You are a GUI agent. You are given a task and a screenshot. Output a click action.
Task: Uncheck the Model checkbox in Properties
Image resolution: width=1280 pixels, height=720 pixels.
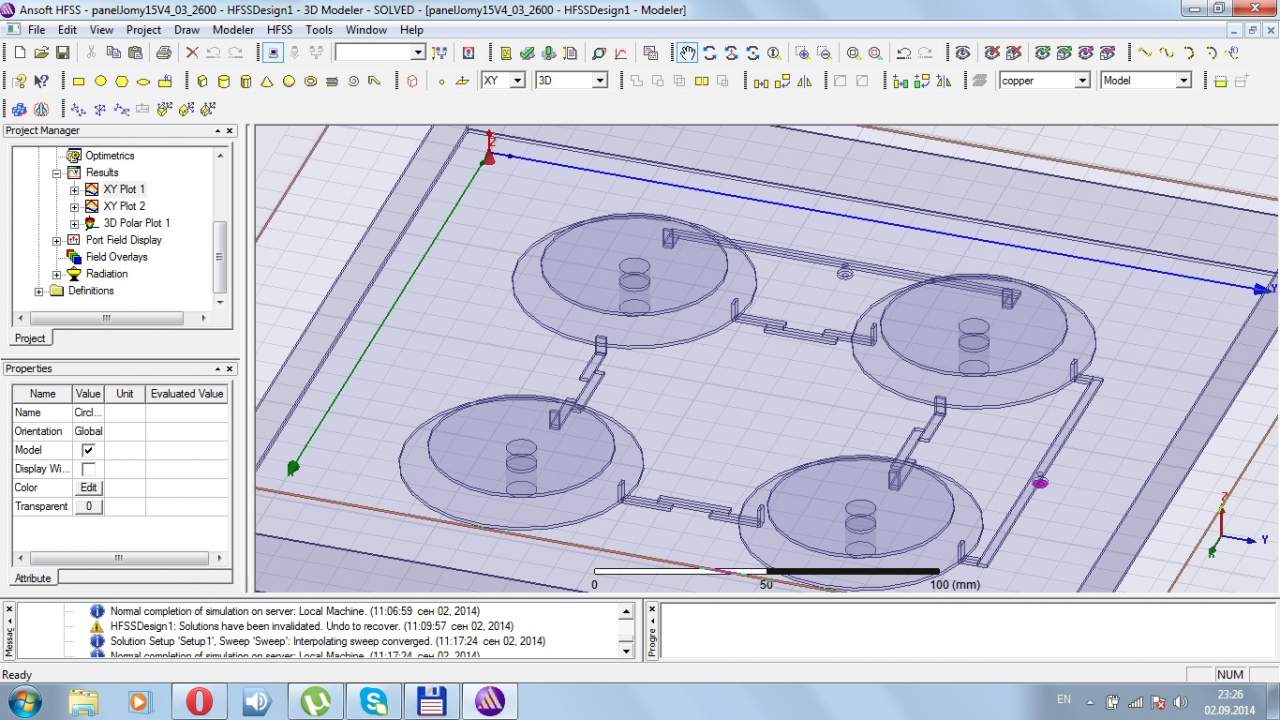click(x=88, y=450)
